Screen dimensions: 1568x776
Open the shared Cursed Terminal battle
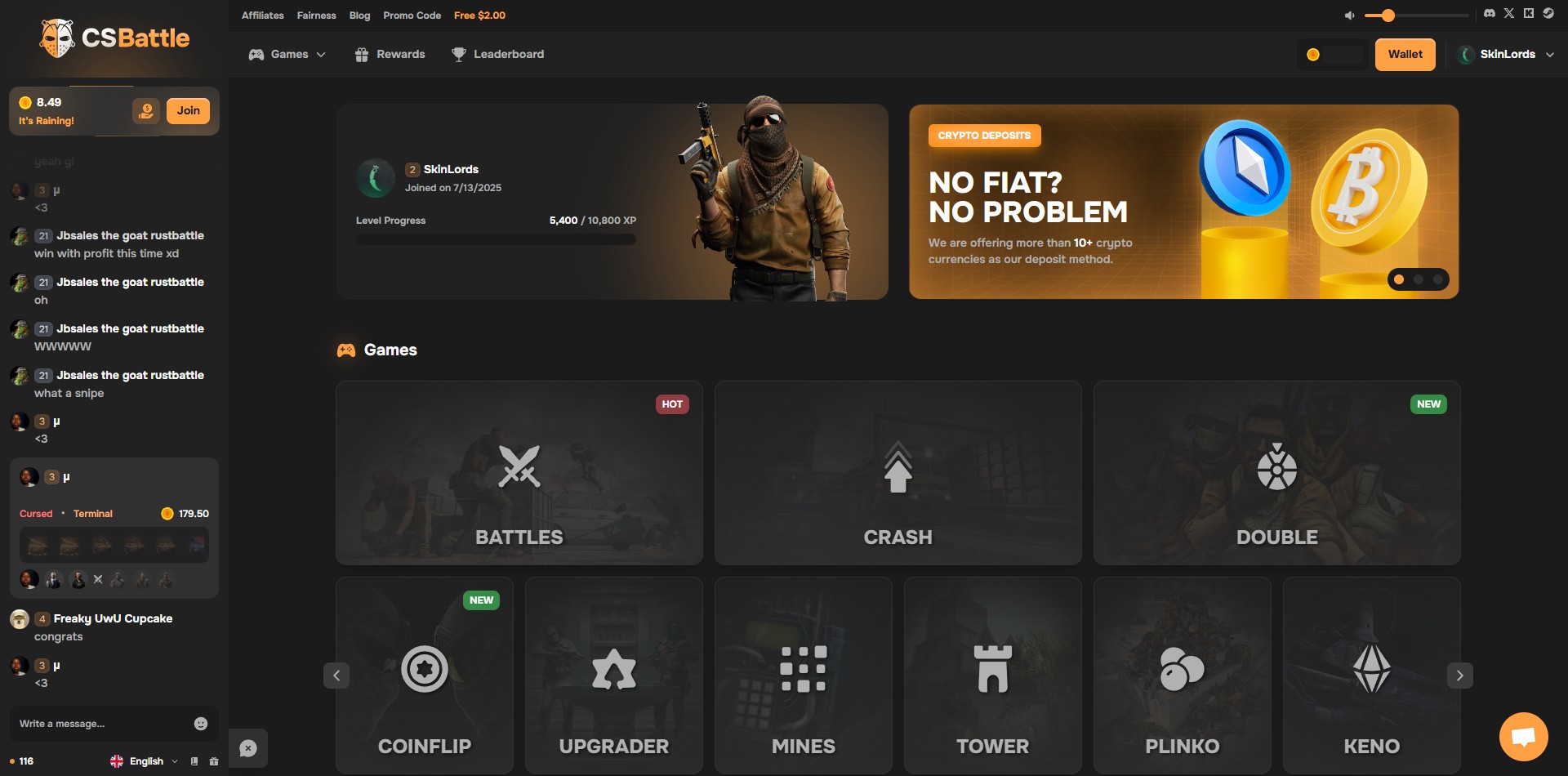[114, 528]
